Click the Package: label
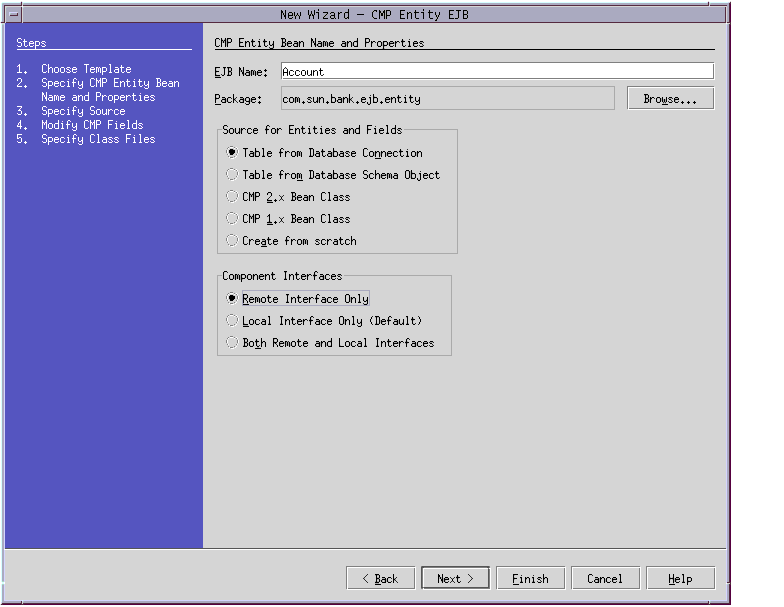Screen dimensions: 784x607 pyautogui.click(x=238, y=99)
